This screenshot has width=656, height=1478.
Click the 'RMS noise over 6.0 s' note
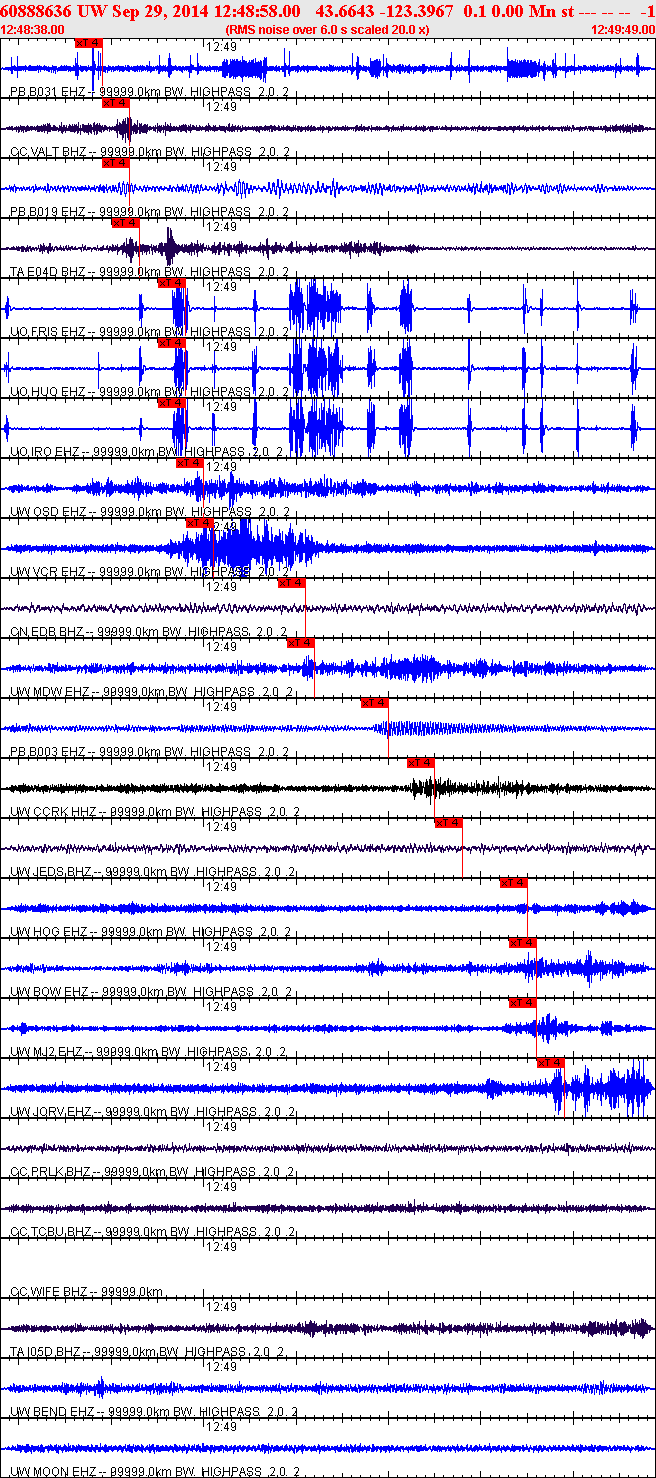tap(327, 30)
